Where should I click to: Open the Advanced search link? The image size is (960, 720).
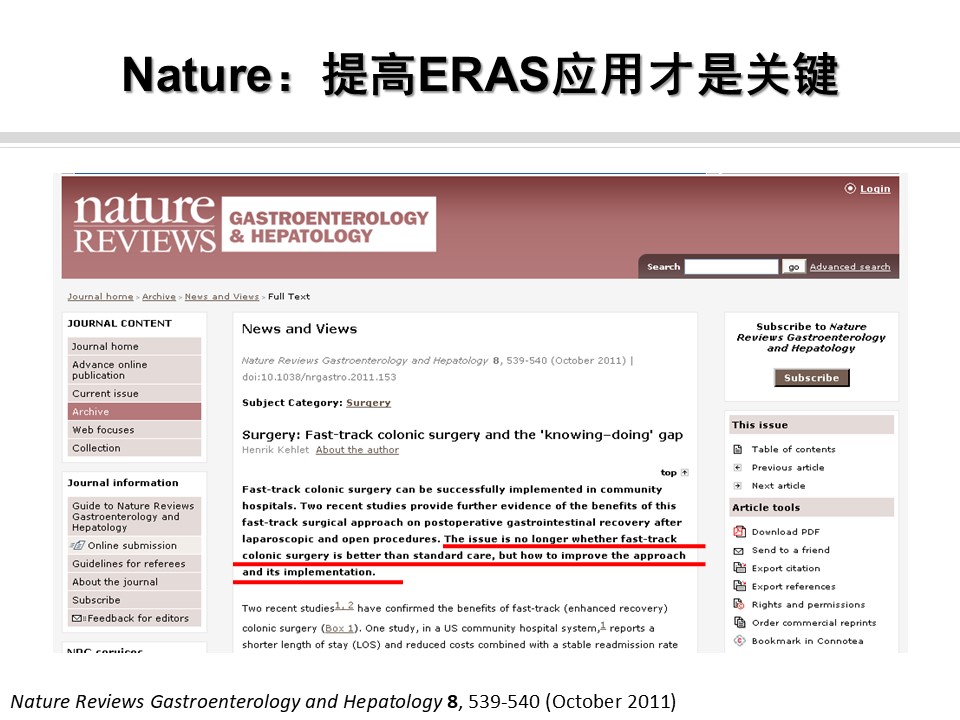click(x=849, y=267)
